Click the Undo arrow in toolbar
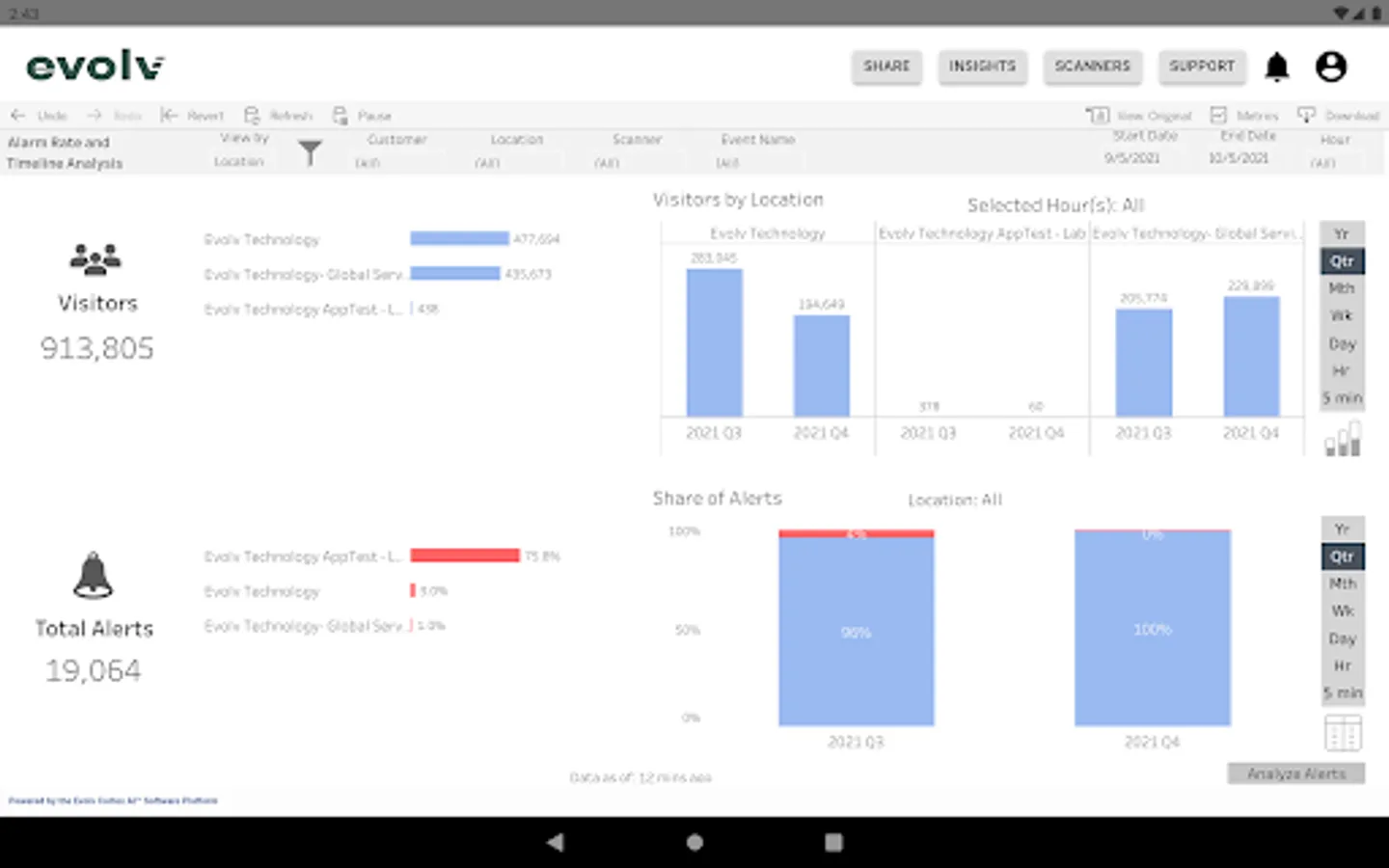 17,115
